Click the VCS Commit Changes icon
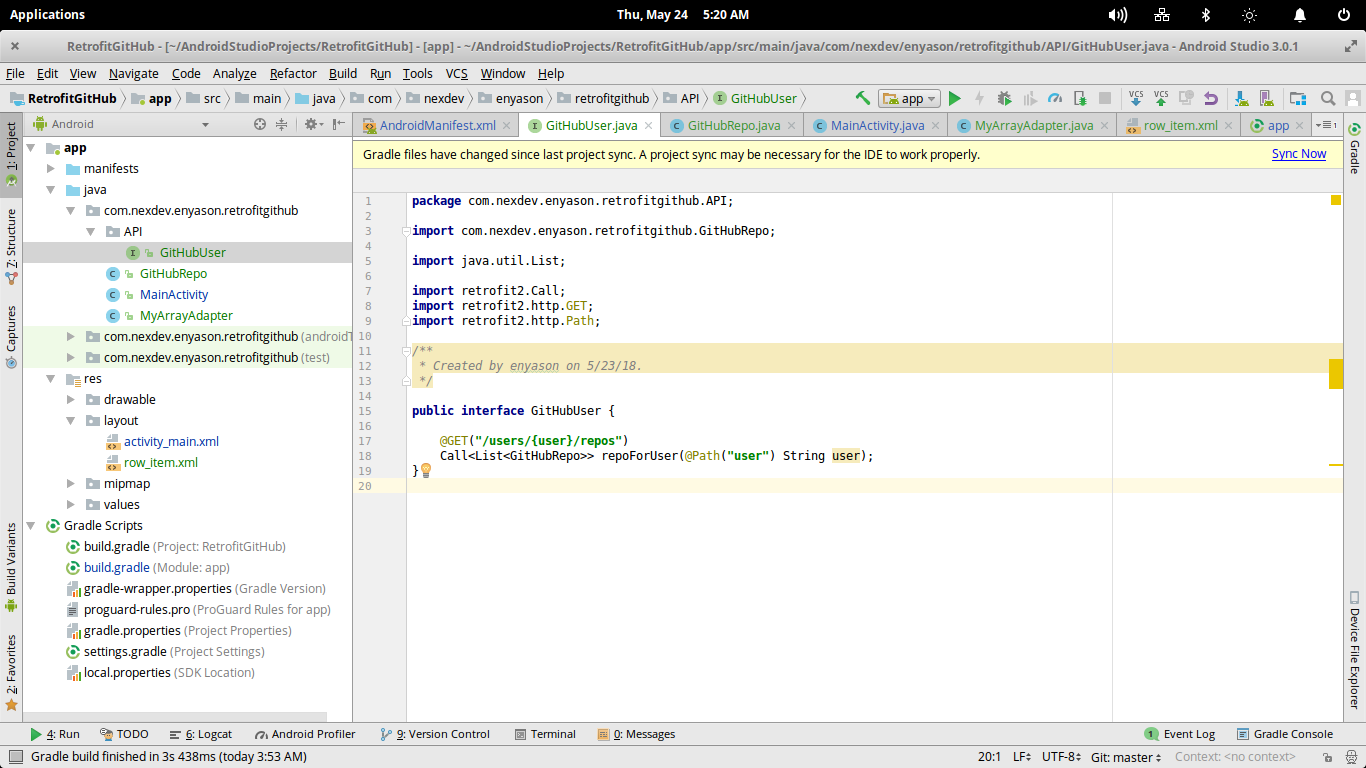The width and height of the screenshot is (1366, 768). click(1161, 98)
